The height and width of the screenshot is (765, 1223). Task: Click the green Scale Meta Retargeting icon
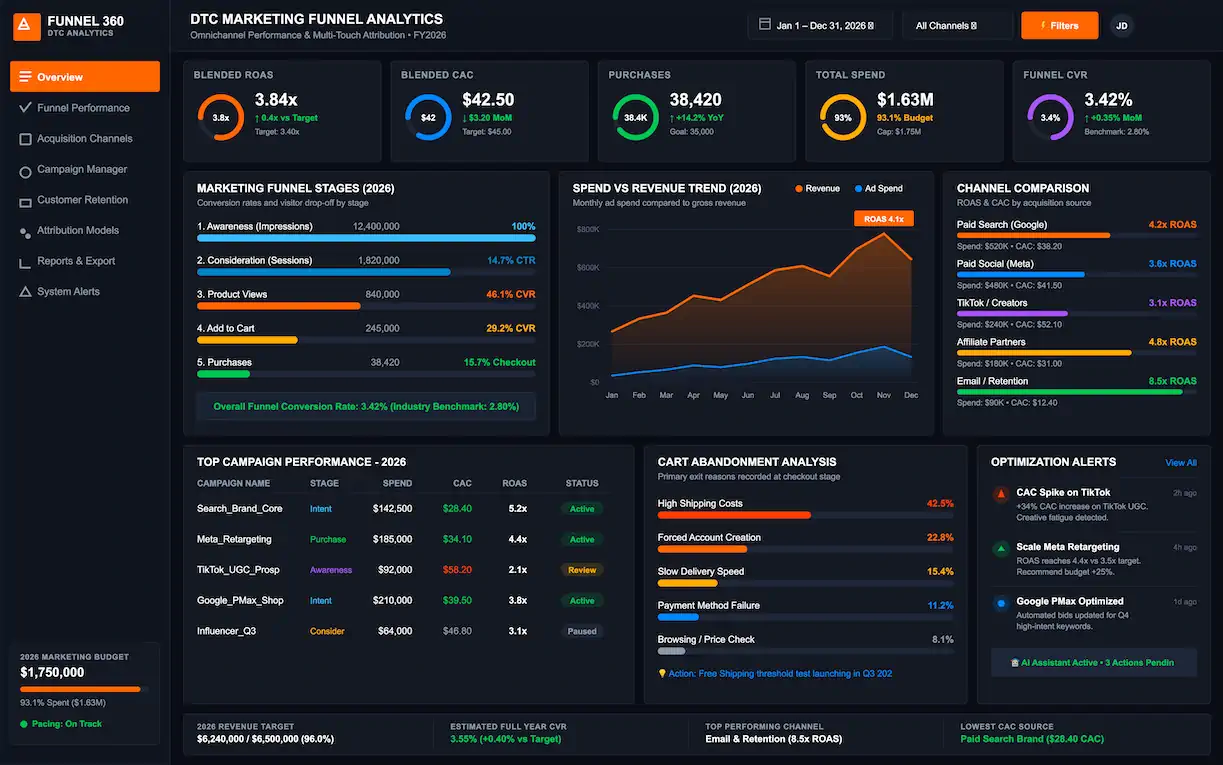[1000, 548]
